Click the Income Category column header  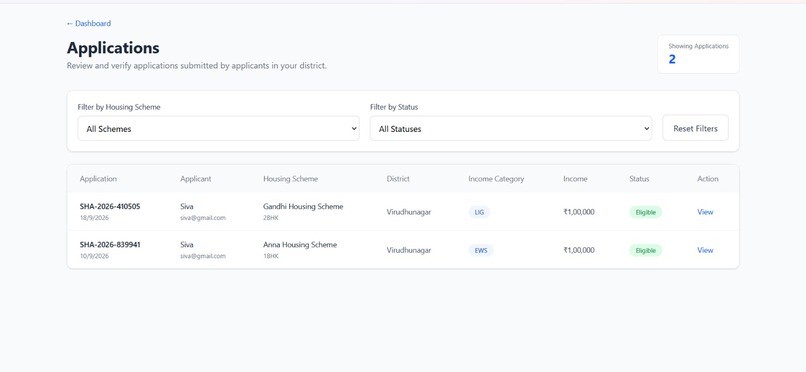click(x=496, y=179)
